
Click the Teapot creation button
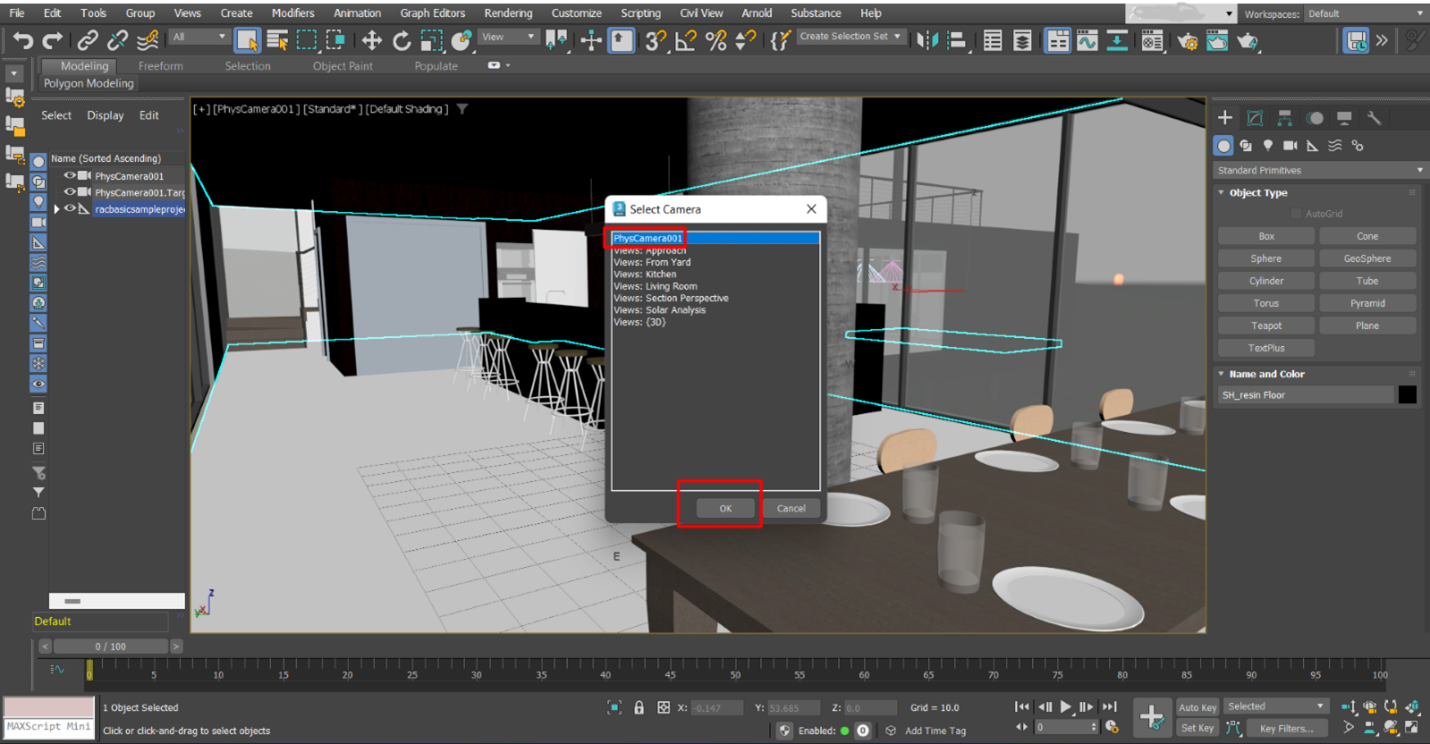1266,325
